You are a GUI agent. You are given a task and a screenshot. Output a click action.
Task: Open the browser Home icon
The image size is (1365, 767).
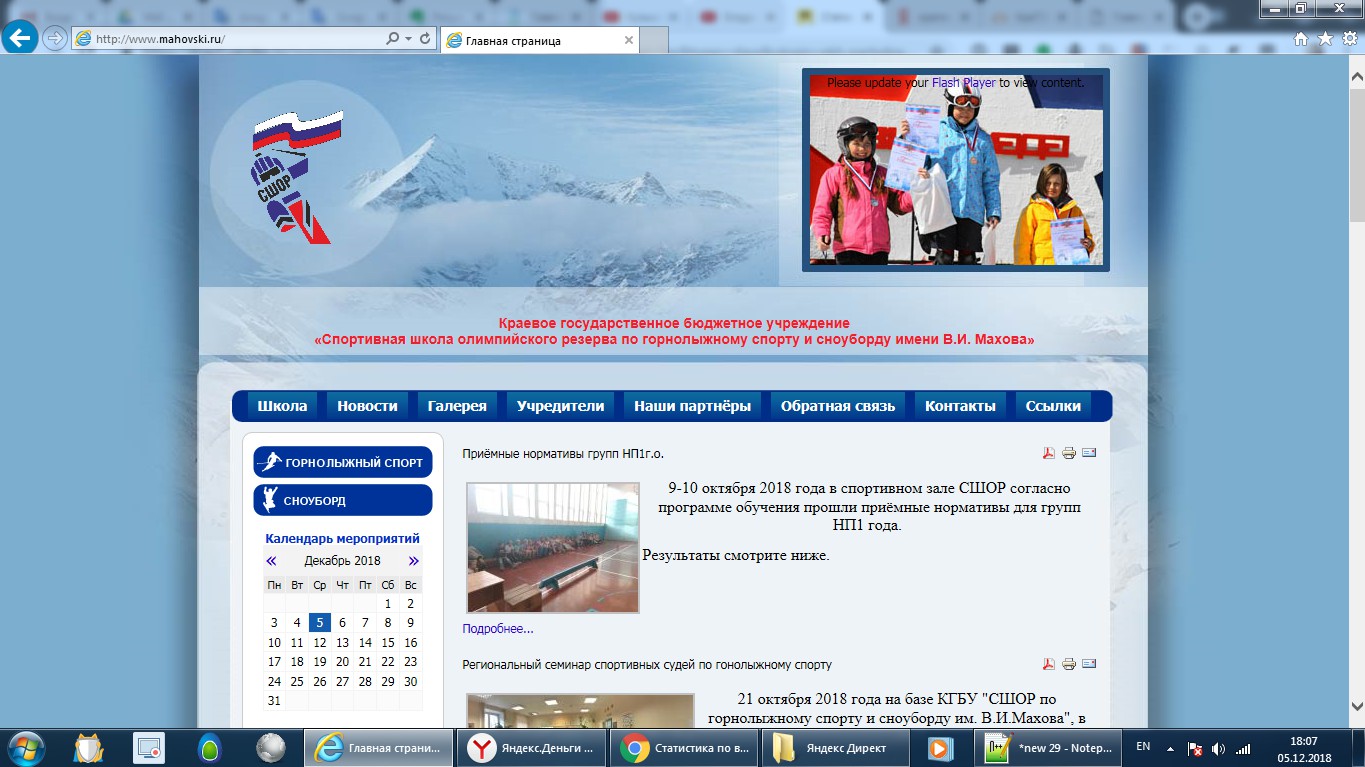(x=1301, y=38)
